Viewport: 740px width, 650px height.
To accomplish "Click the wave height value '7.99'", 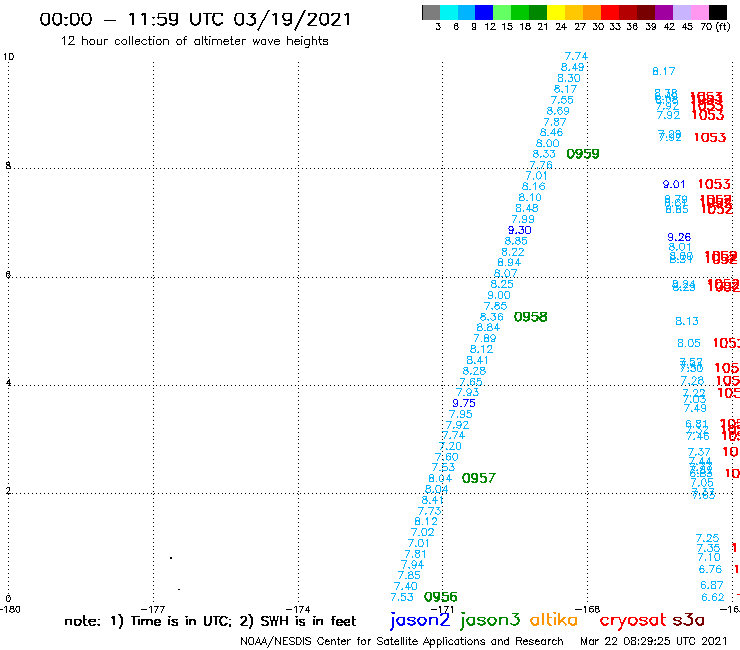I will [523, 219].
